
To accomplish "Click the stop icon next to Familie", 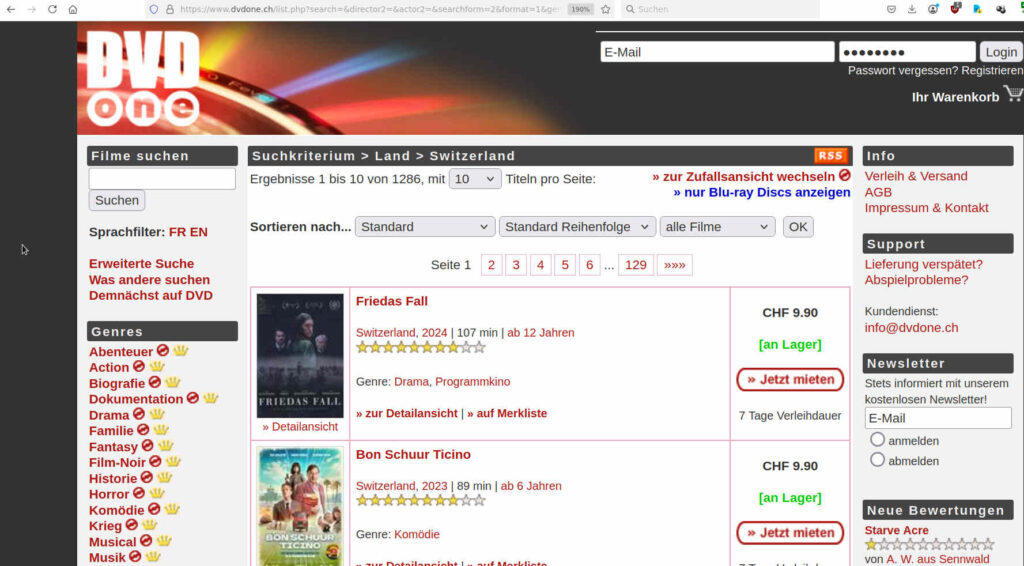I will tap(143, 430).
